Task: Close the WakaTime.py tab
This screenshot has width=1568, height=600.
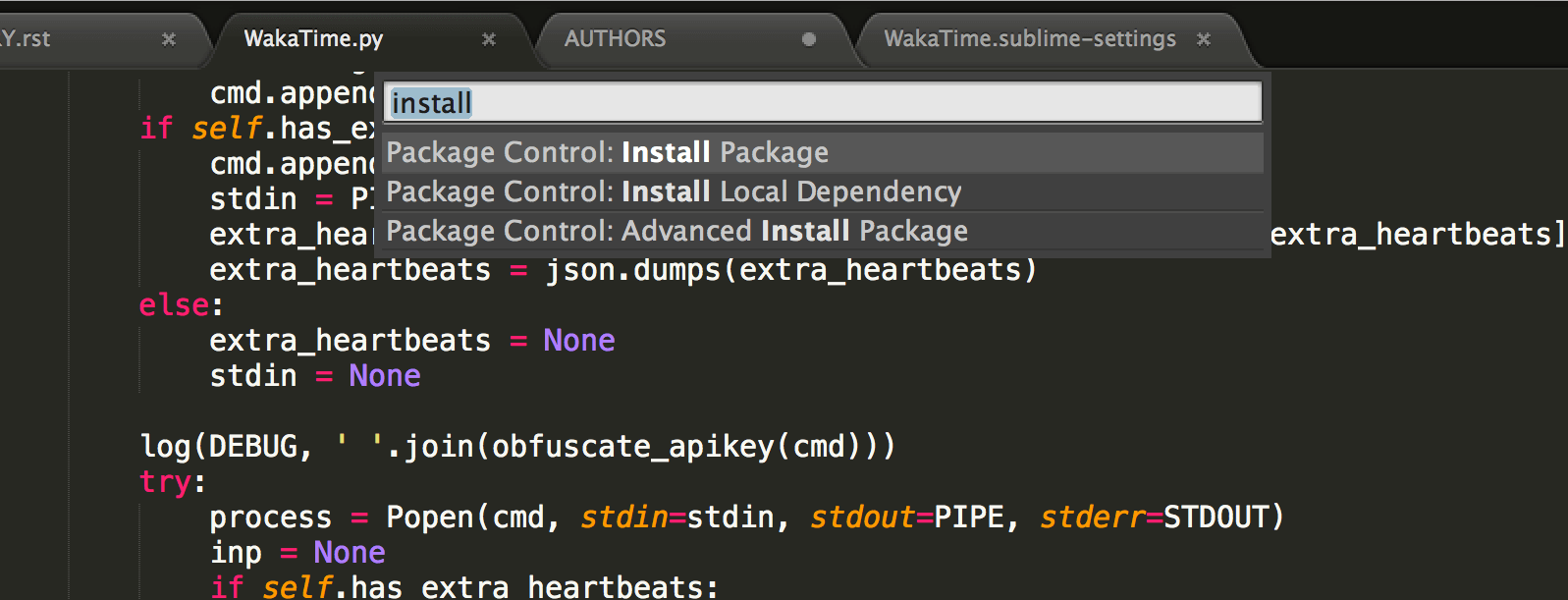Action: coord(489,39)
